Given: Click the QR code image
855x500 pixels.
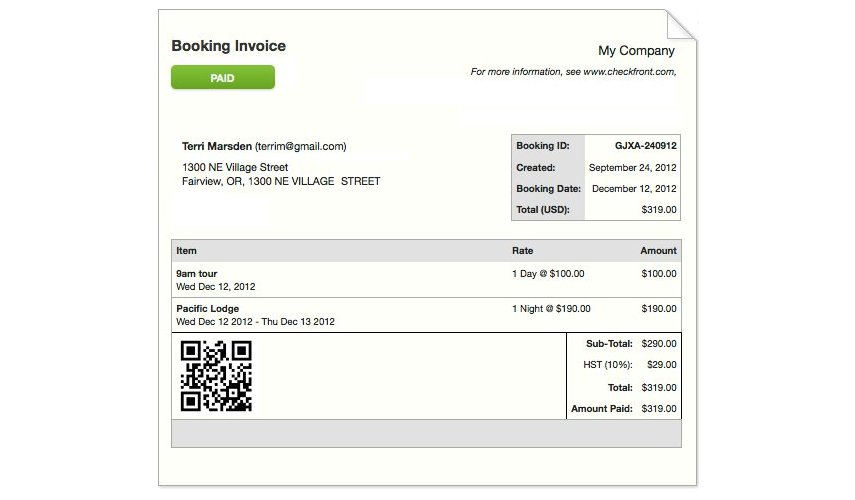Looking at the screenshot, I should 216,376.
